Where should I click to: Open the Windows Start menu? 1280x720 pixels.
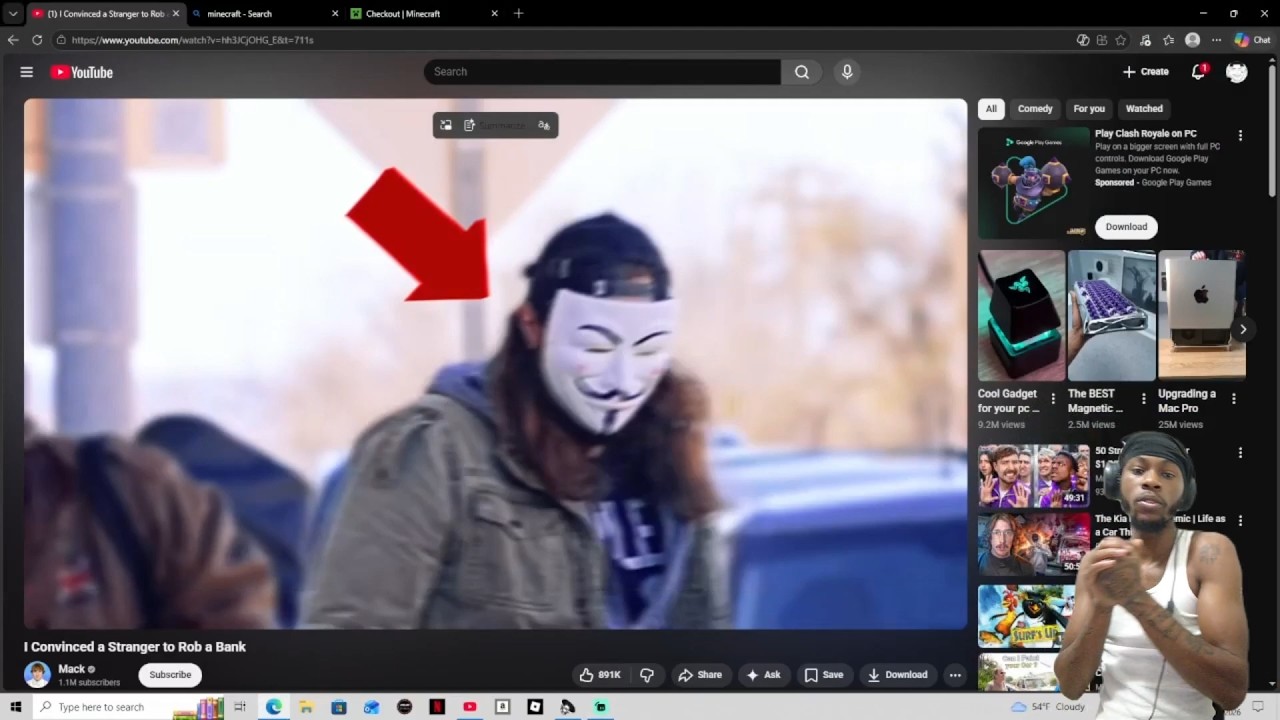pos(15,707)
